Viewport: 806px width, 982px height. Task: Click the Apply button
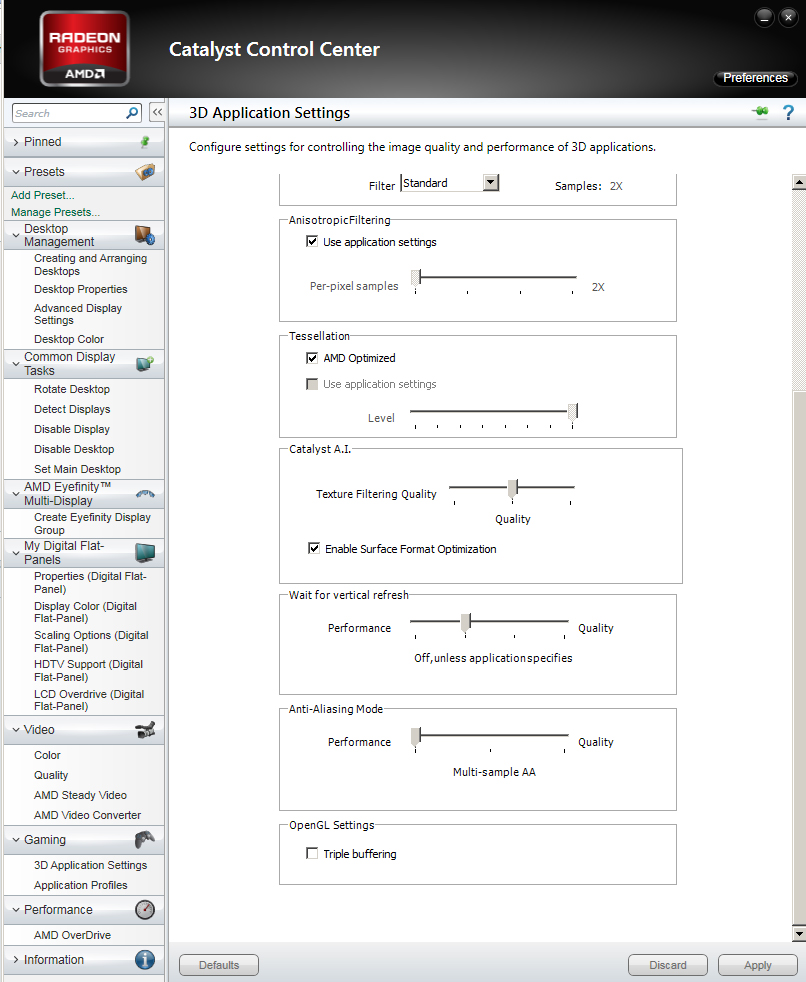(757, 965)
